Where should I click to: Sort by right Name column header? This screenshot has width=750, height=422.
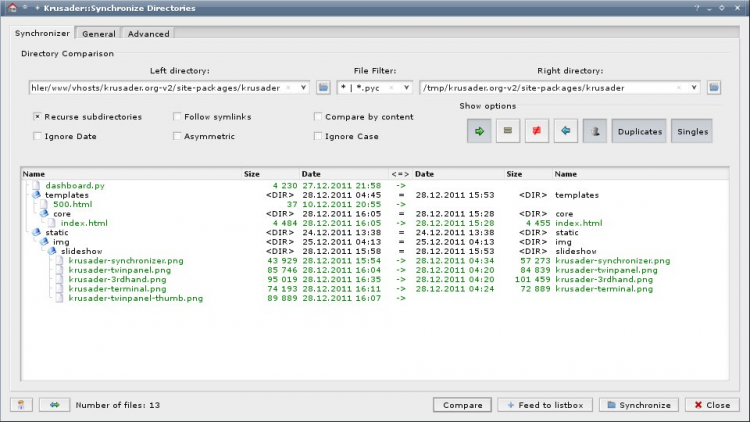tap(640, 174)
